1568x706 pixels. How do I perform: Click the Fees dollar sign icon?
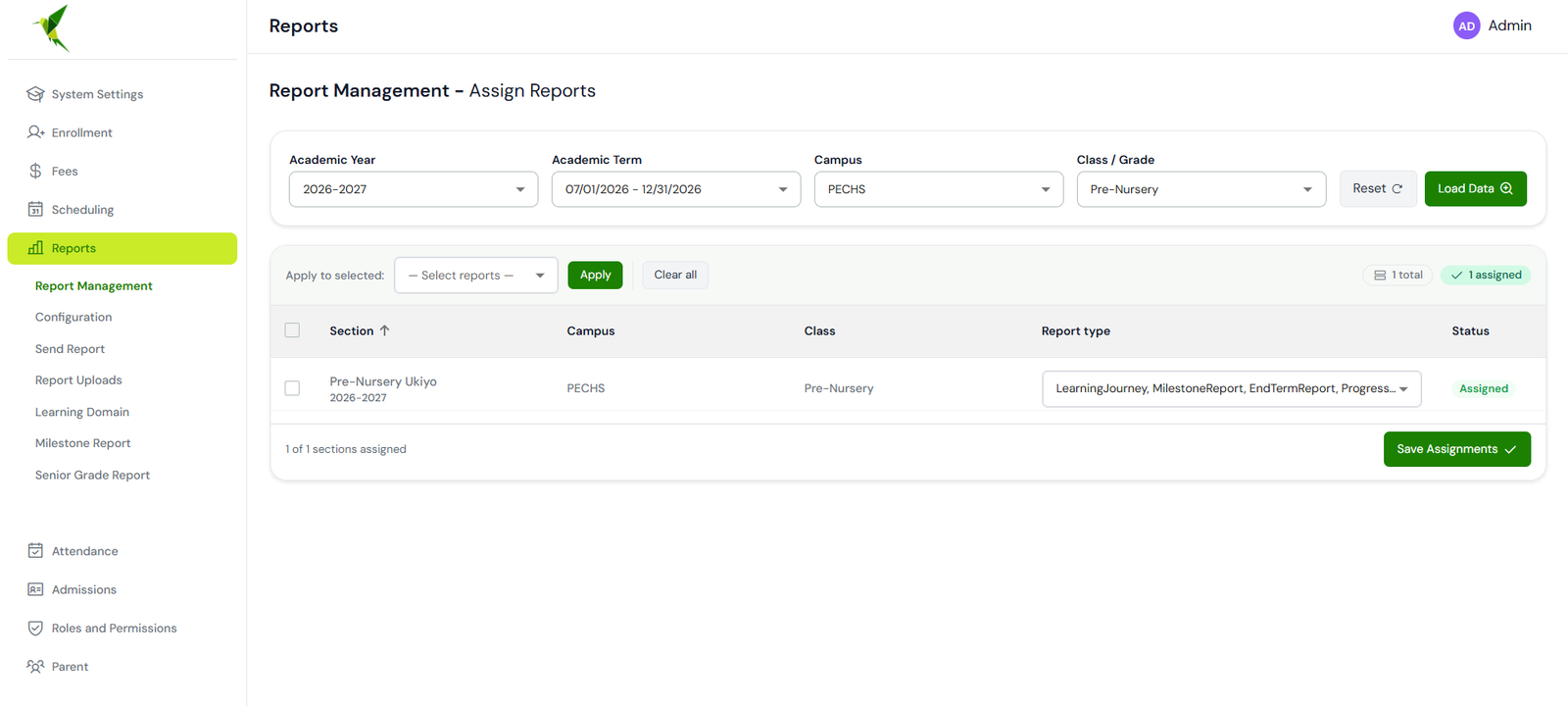[35, 171]
